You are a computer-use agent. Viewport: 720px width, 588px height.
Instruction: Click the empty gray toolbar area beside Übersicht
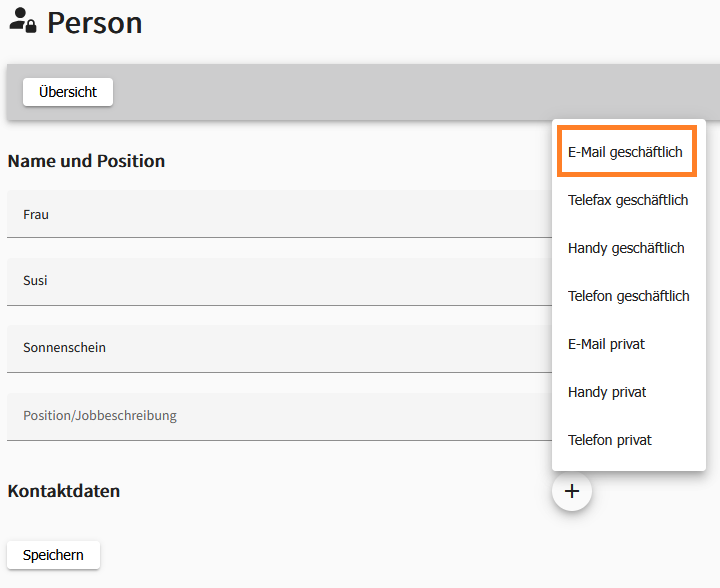pos(330,92)
